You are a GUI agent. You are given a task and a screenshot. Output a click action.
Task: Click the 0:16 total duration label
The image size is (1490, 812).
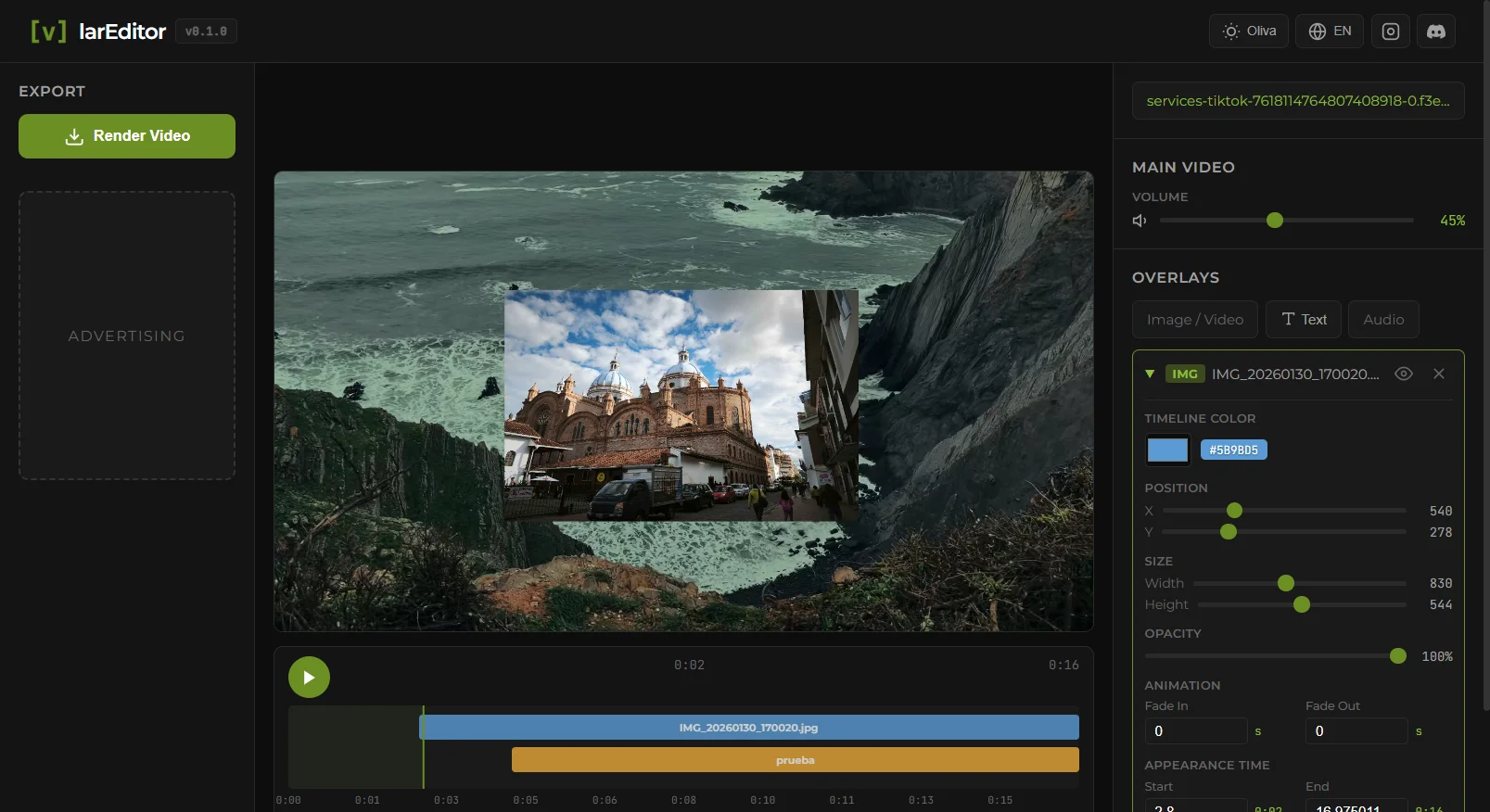pos(1063,666)
